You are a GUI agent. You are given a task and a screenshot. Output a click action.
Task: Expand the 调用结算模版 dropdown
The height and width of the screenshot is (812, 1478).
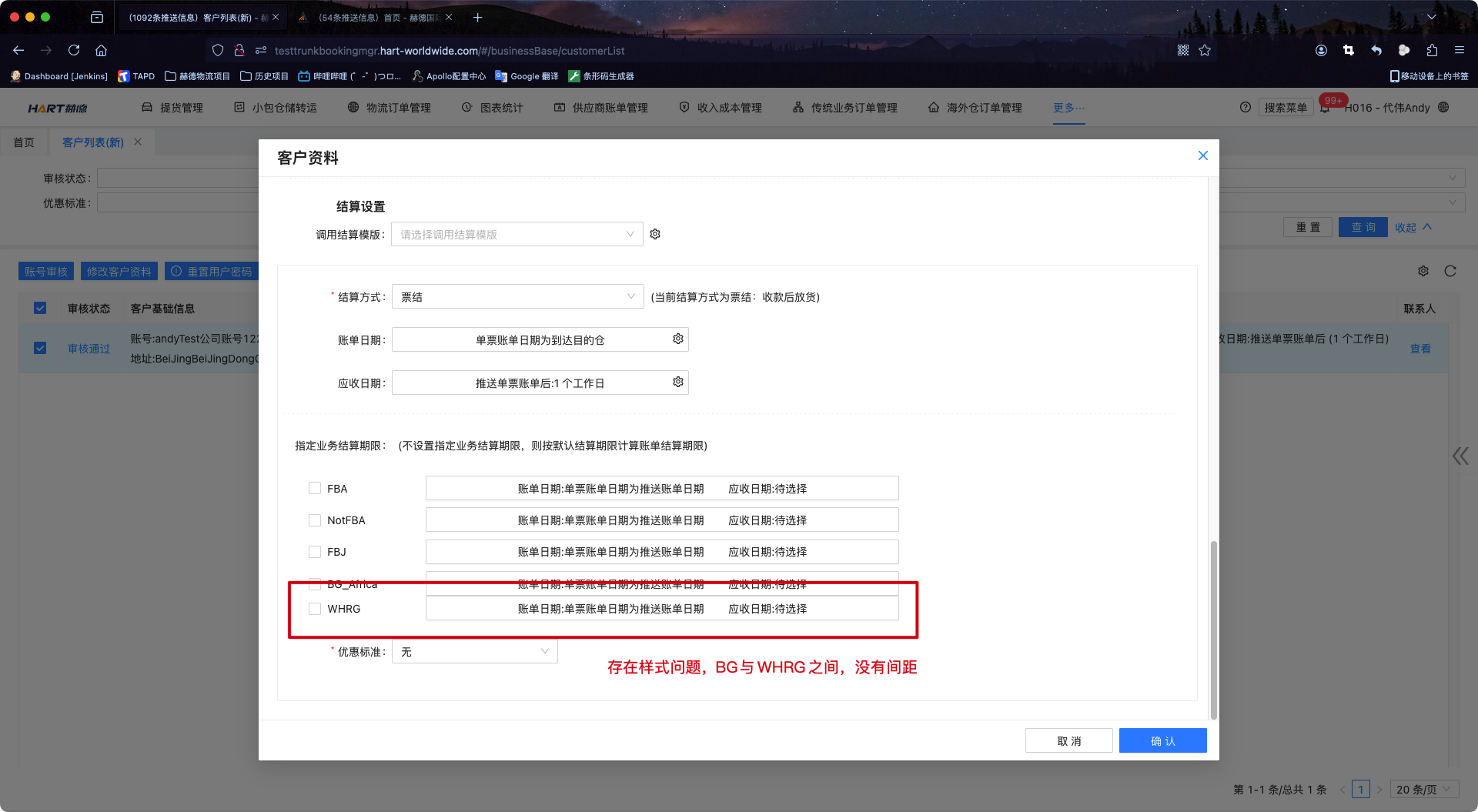pos(517,234)
